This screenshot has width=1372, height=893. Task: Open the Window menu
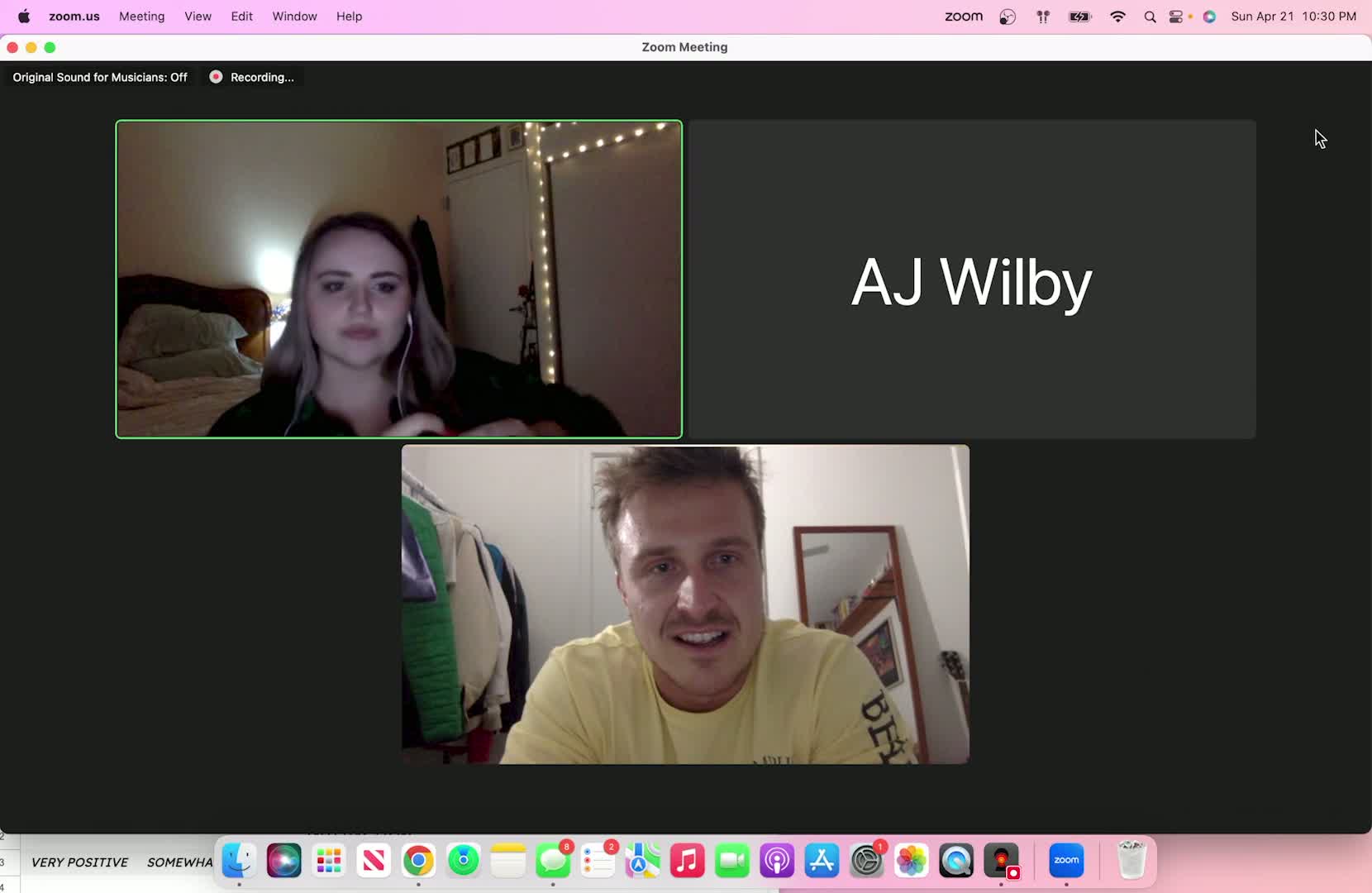coord(294,17)
